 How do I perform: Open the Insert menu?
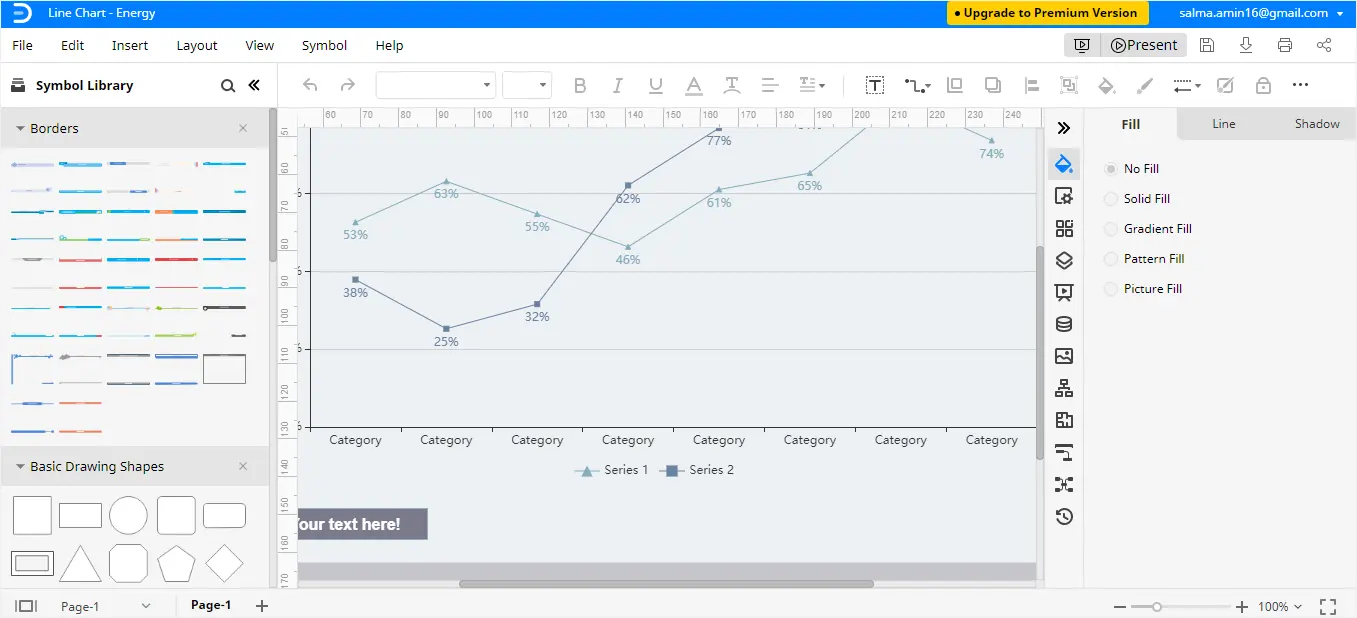tap(130, 45)
